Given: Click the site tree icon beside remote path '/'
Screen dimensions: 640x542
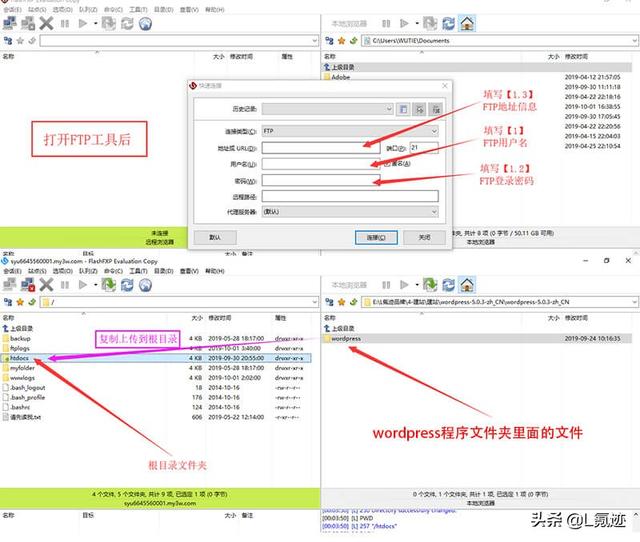Looking at the screenshot, I should click(x=8, y=302).
